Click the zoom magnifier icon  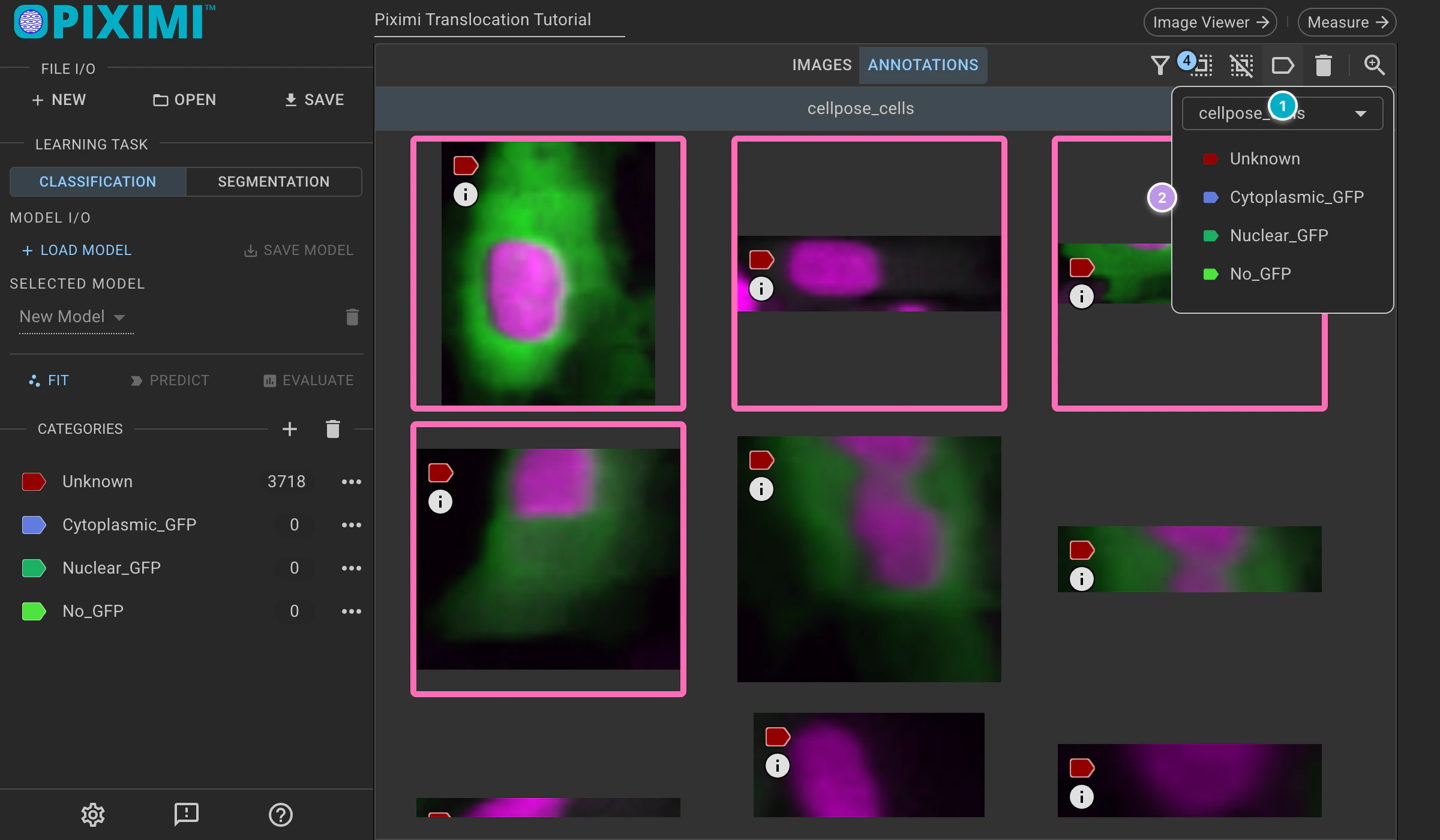pyautogui.click(x=1374, y=65)
